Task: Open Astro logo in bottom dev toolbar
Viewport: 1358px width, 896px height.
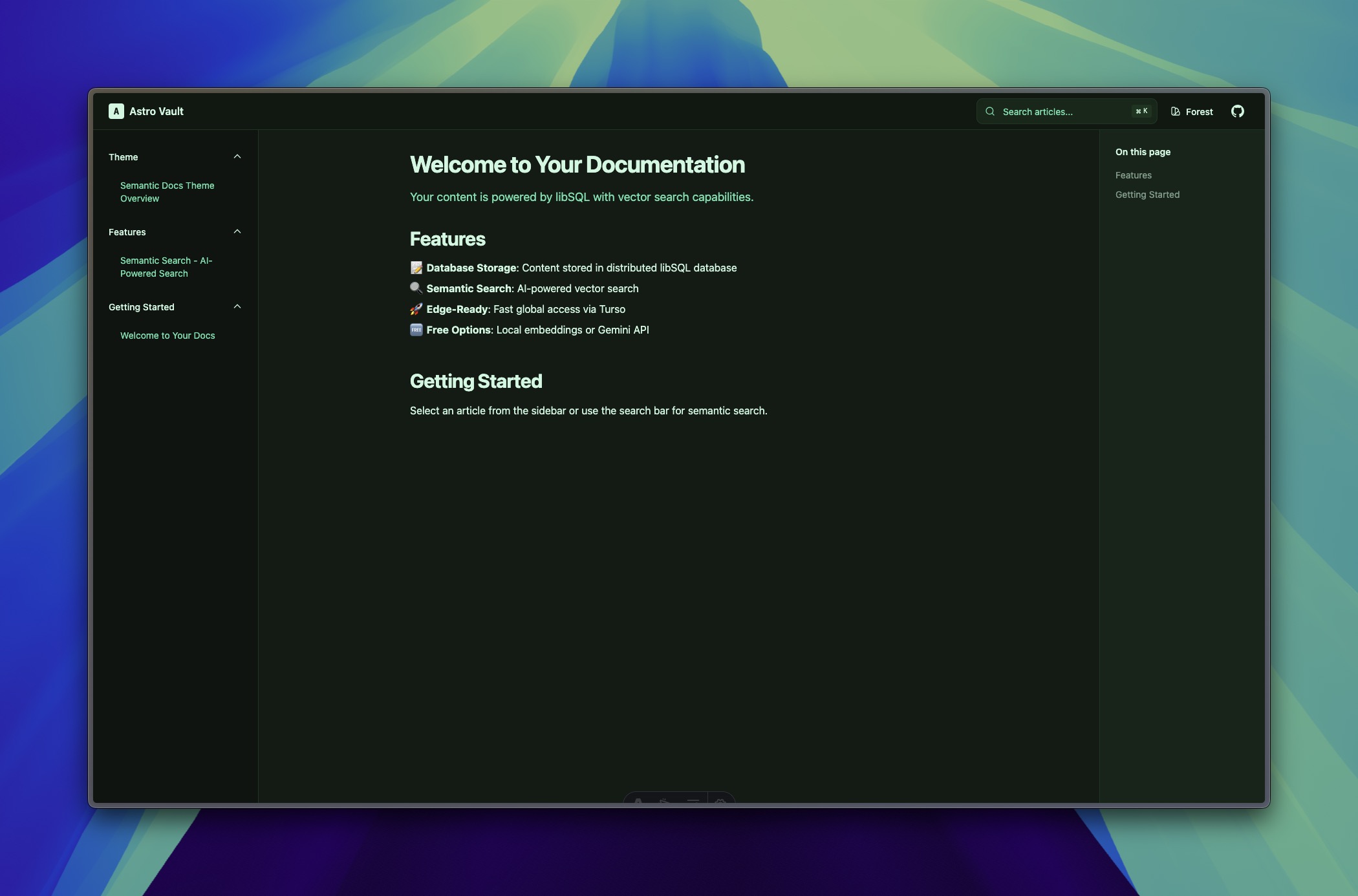Action: (638, 800)
